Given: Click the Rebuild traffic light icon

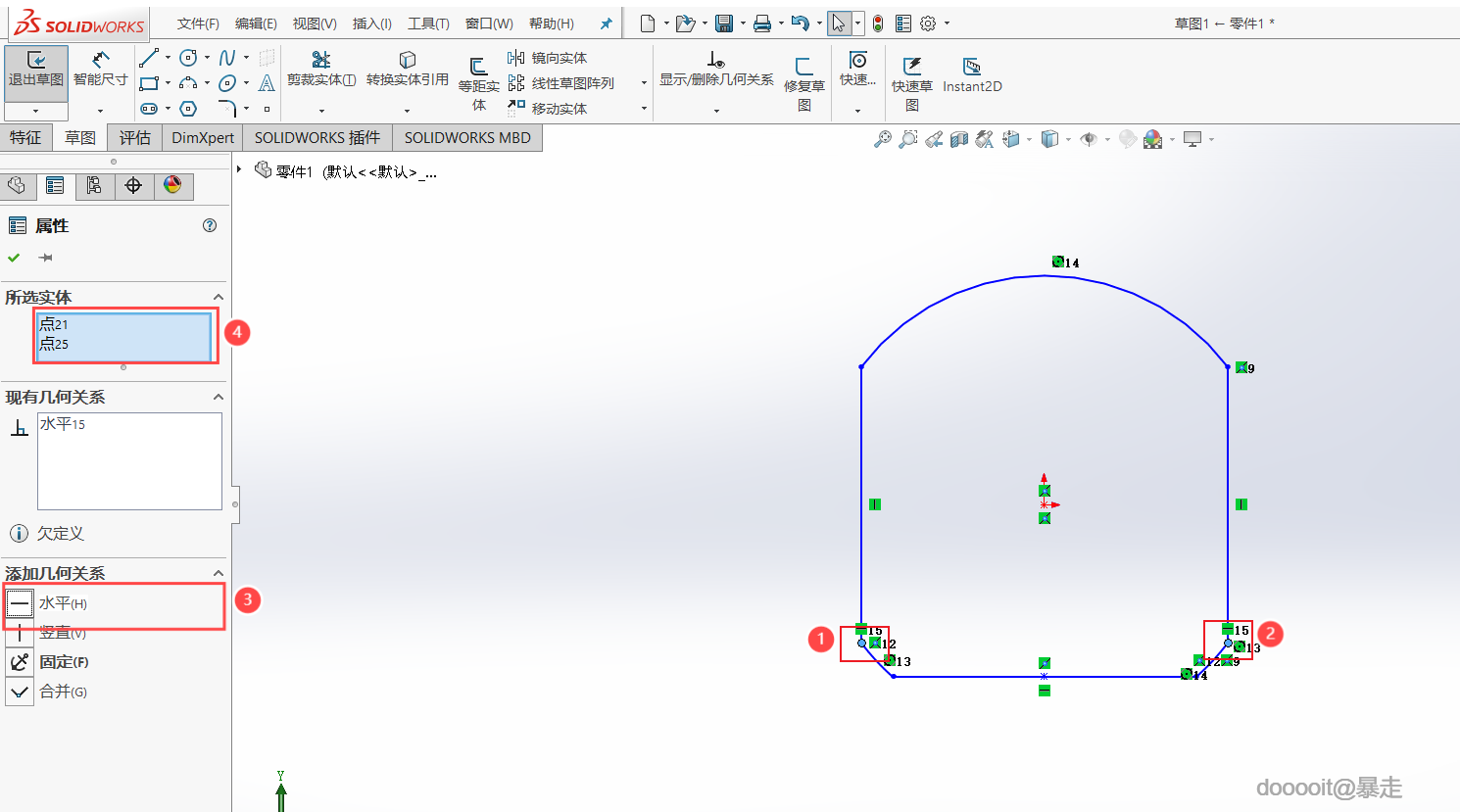Looking at the screenshot, I should coord(878,24).
